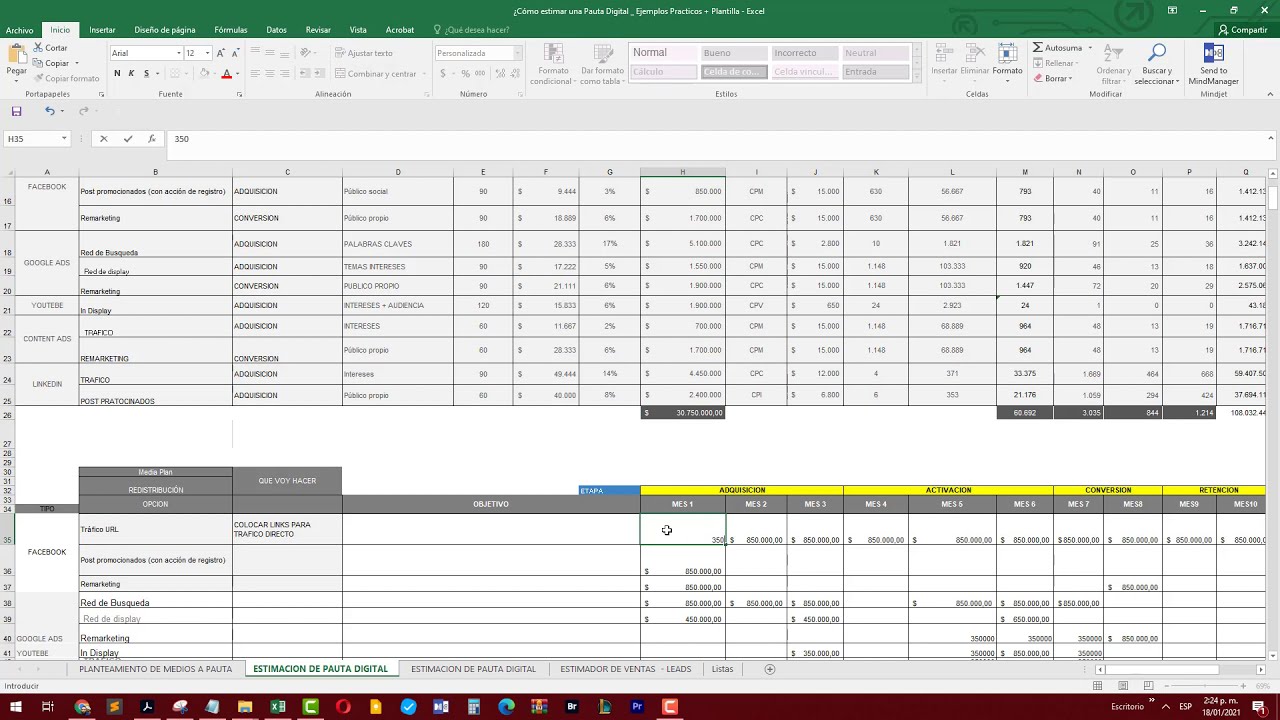Click the Autosuma sigma button
This screenshot has height=720, width=1280.
1057,48
